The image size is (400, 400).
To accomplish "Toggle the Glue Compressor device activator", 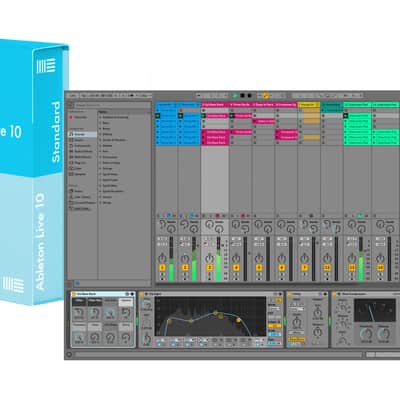I will click(334, 294).
